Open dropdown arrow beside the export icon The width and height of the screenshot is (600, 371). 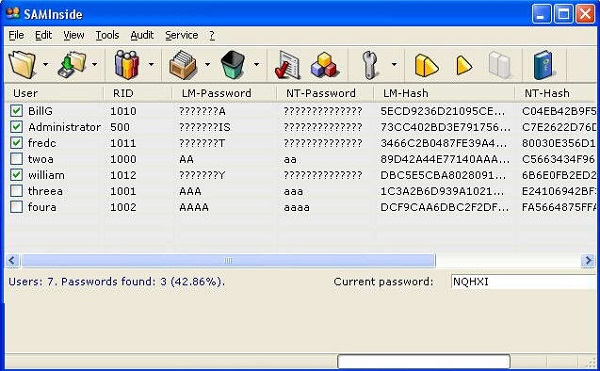tap(94, 64)
